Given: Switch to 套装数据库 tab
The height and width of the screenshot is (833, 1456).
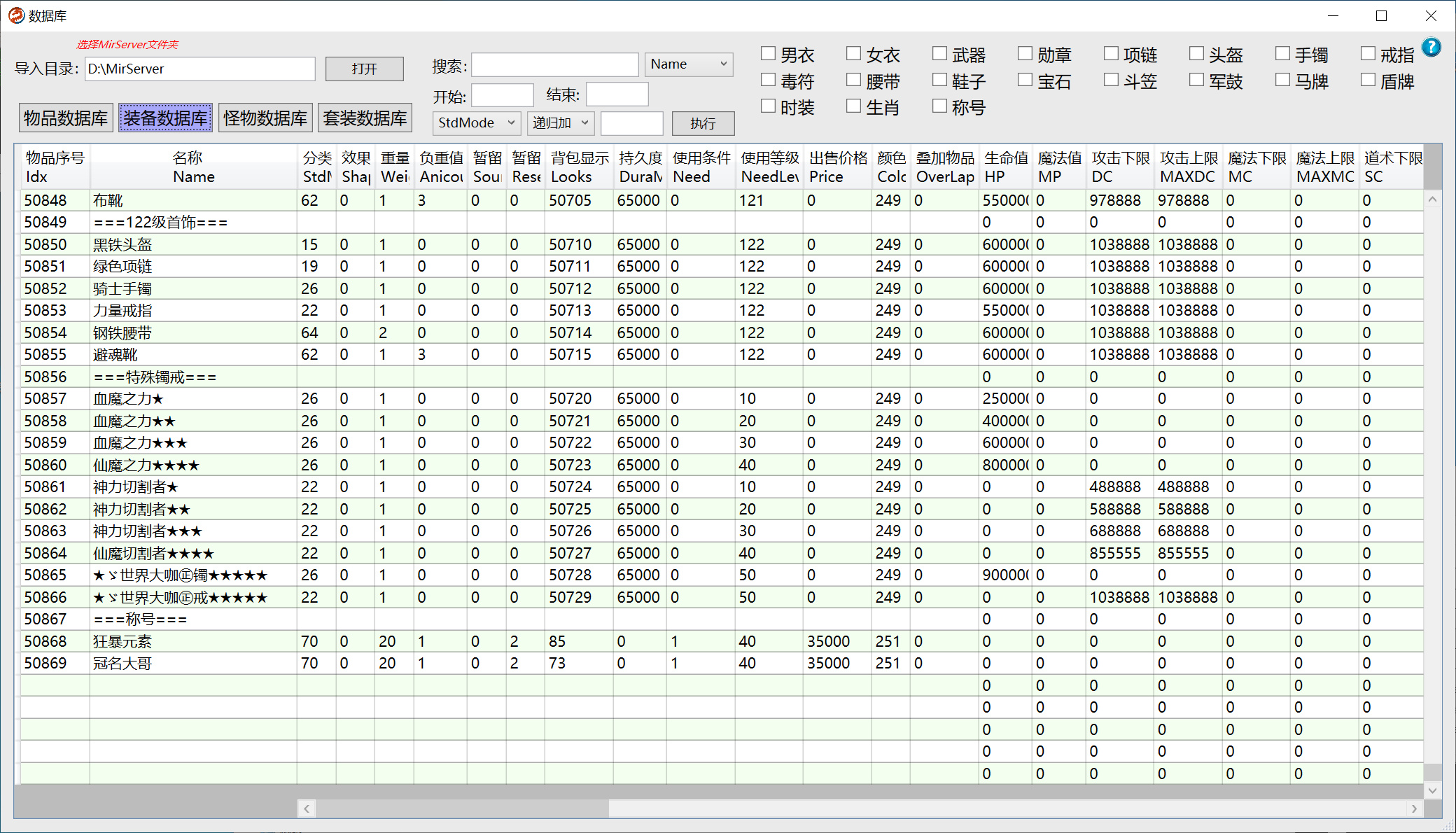Looking at the screenshot, I should (365, 118).
